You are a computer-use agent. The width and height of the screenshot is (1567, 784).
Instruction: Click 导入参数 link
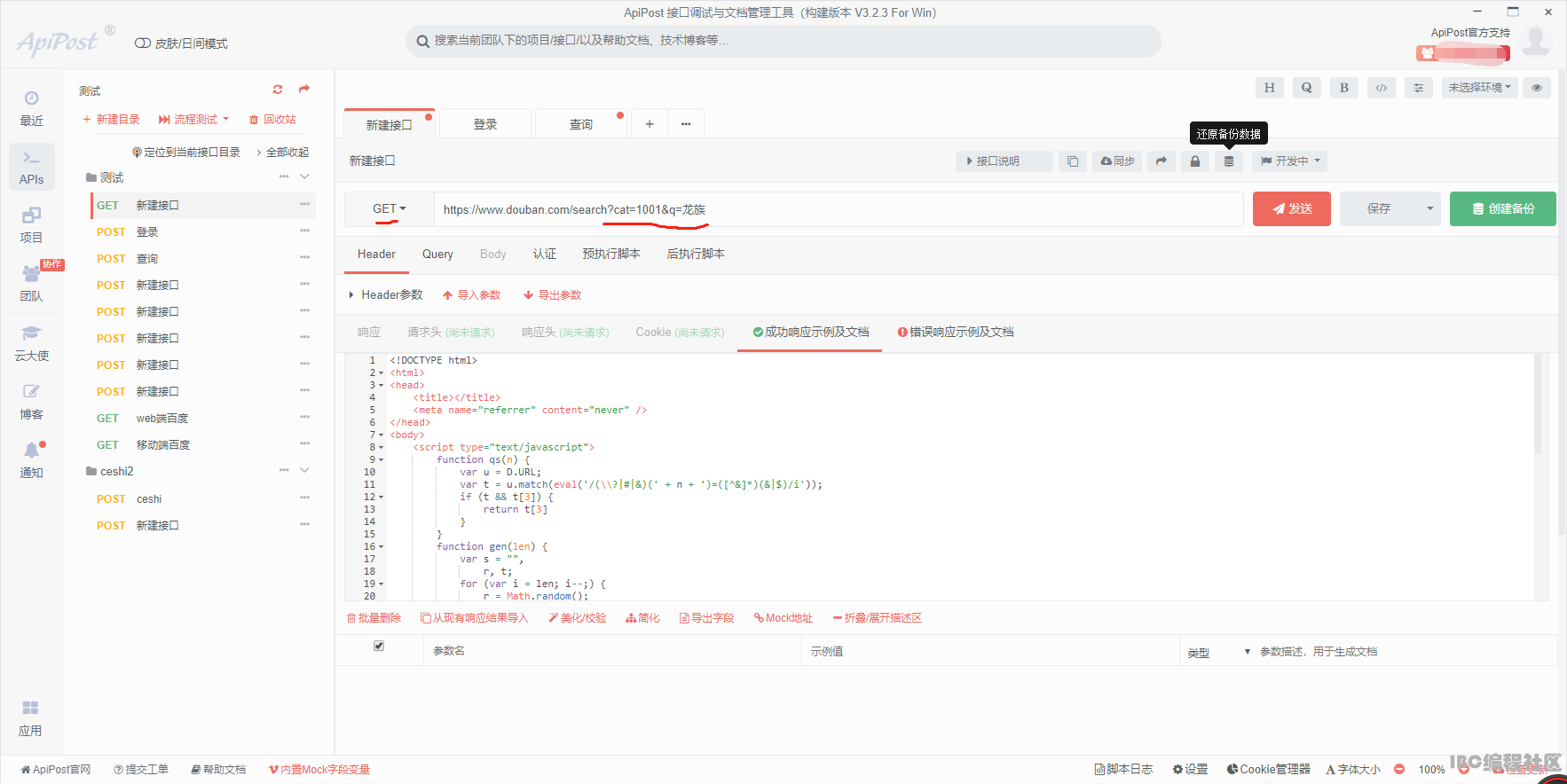point(471,294)
